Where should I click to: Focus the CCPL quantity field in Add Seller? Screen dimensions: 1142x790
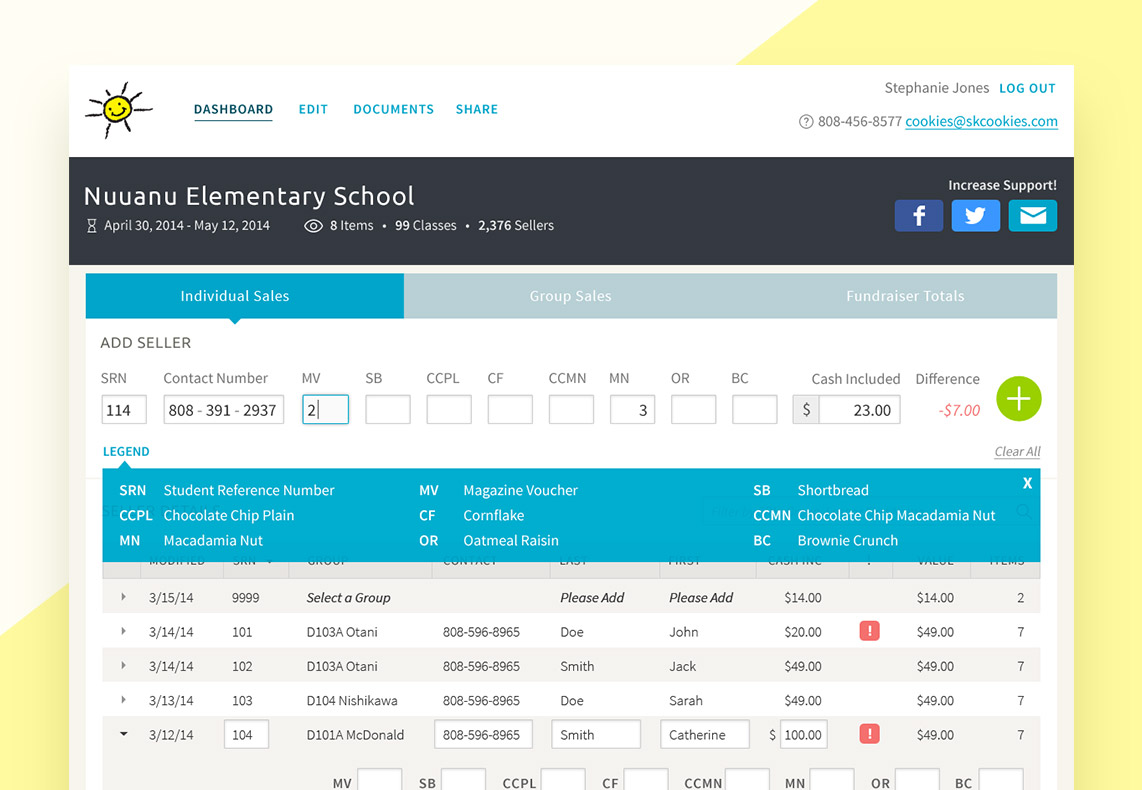(x=449, y=409)
